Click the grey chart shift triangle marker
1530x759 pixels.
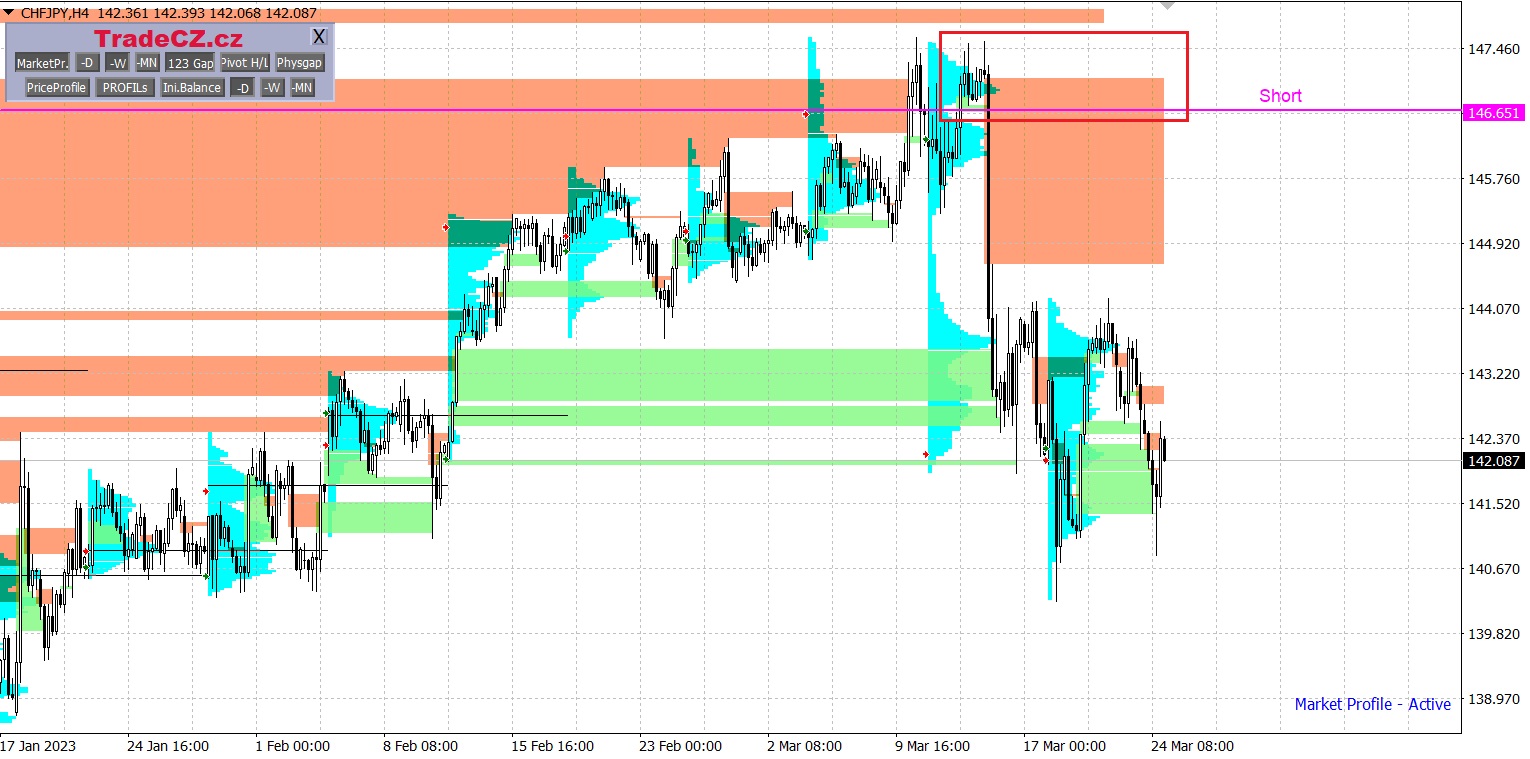tap(1167, 5)
